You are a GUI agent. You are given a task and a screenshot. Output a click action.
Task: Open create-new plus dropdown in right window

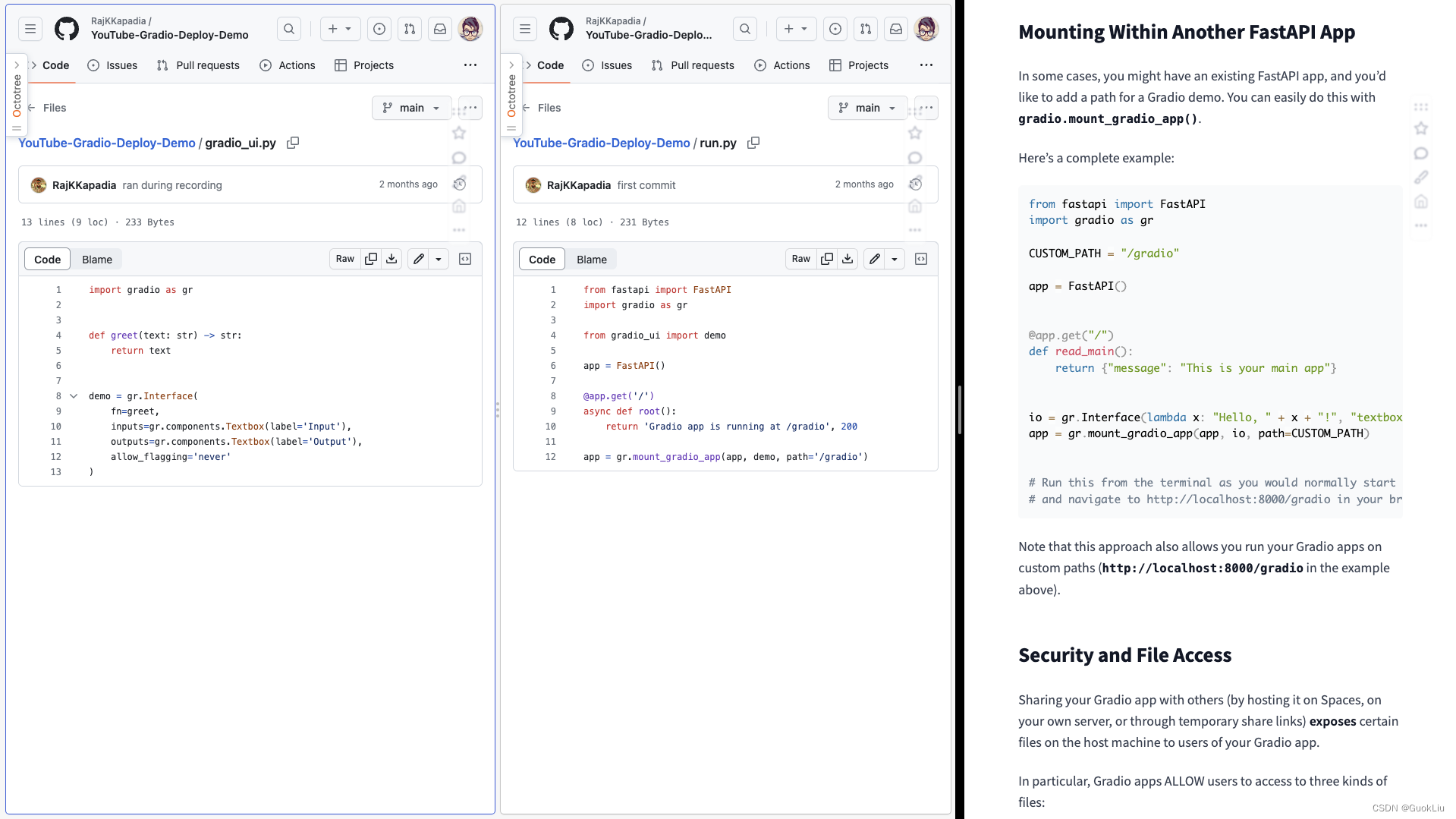coord(796,29)
